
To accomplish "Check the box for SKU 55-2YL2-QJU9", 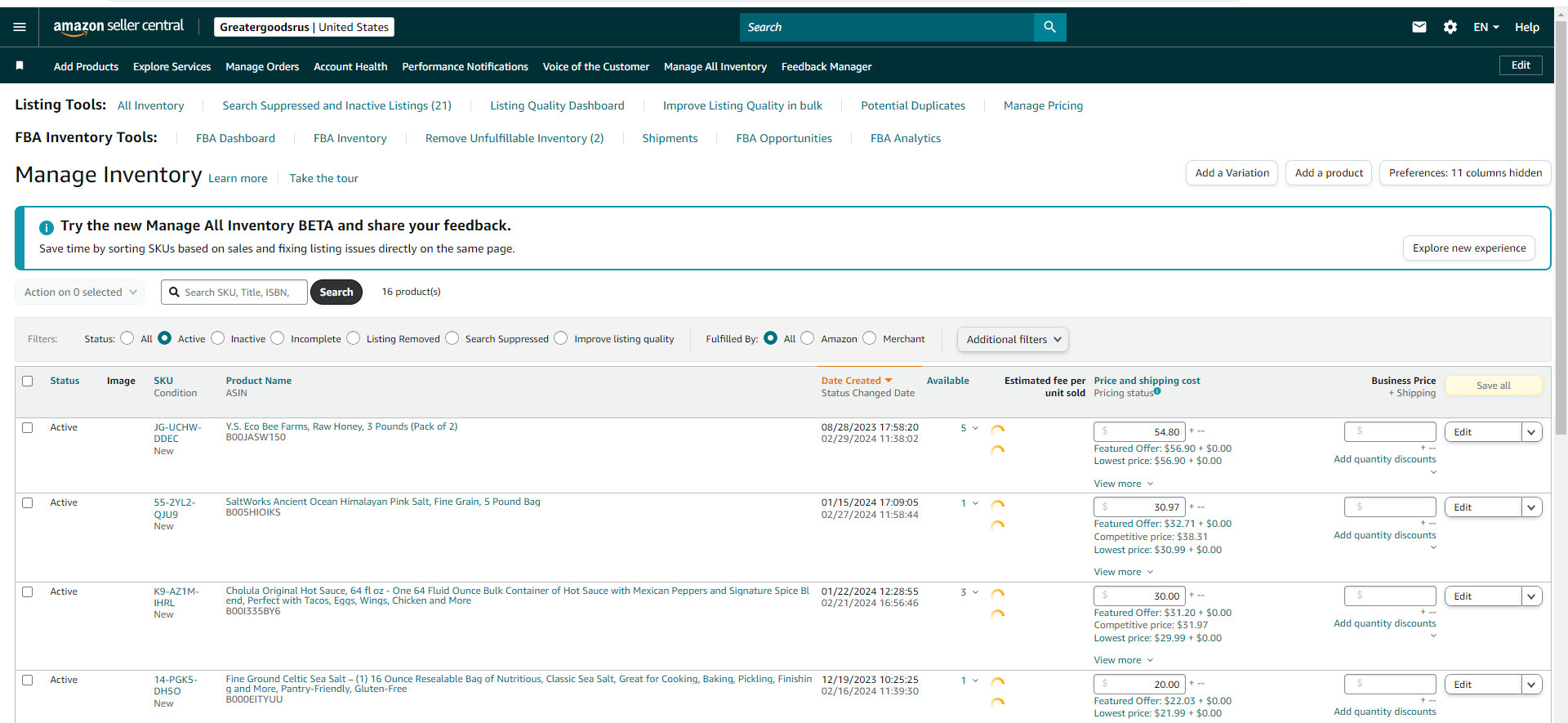I will [28, 502].
